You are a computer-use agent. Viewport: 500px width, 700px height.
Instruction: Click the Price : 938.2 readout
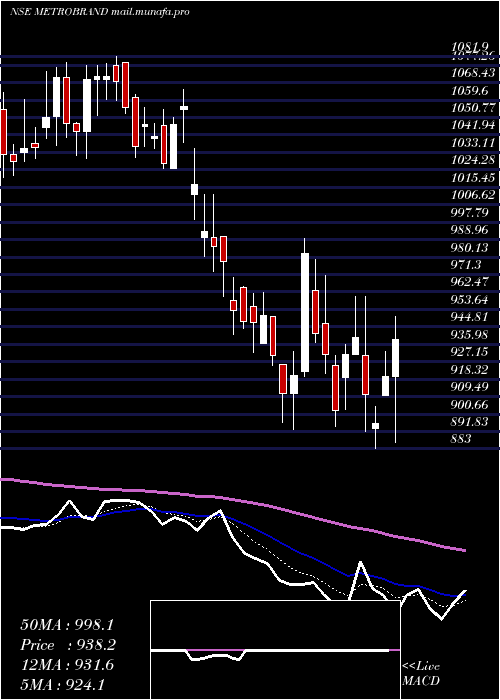pyautogui.click(x=68, y=645)
